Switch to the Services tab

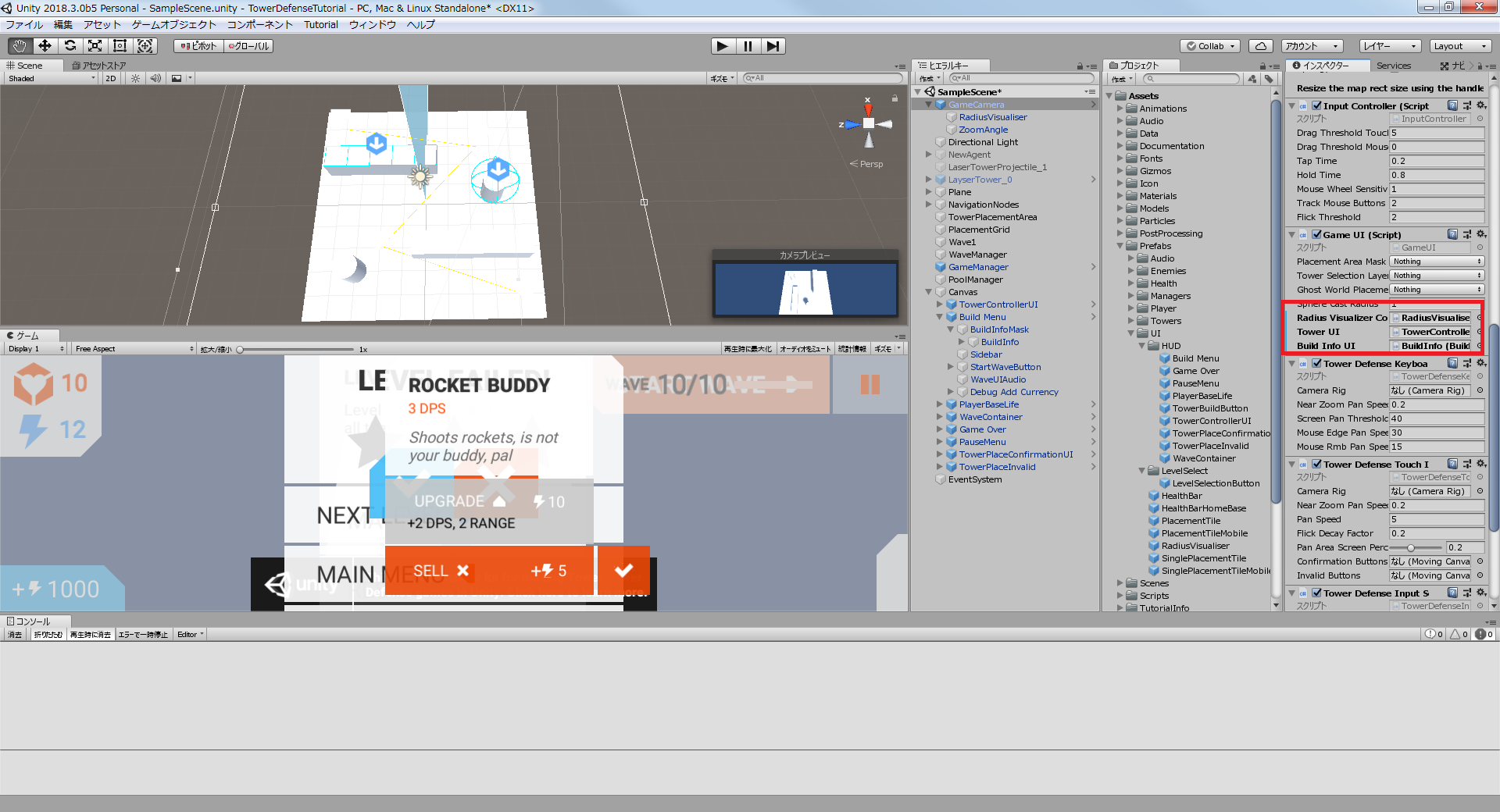point(1394,66)
